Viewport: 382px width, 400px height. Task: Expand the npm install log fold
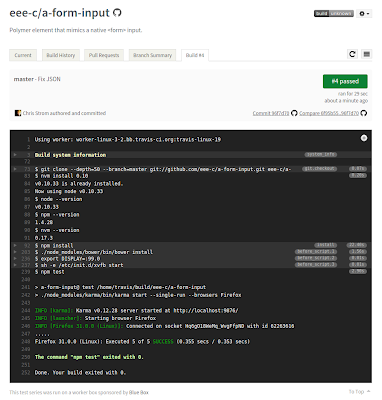(15, 246)
